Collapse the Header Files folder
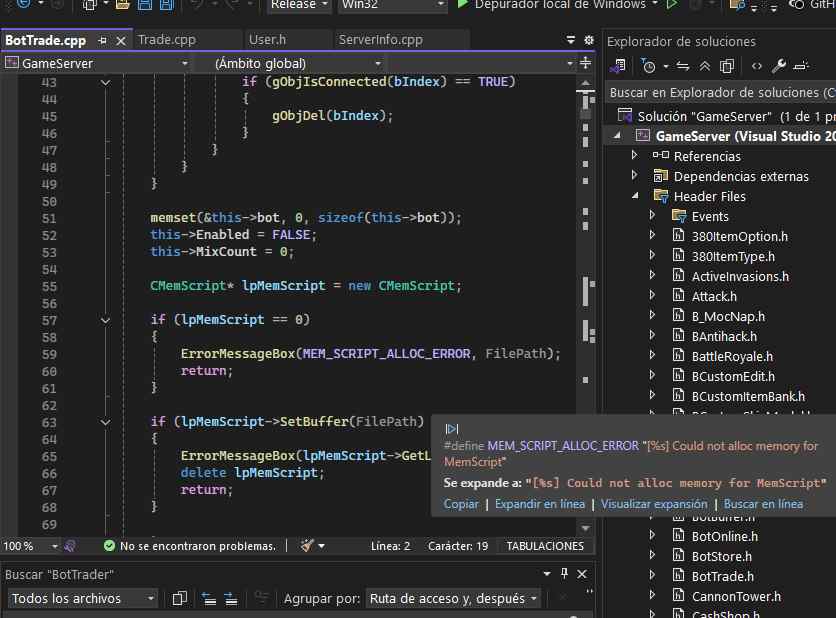The image size is (836, 618). pos(635,196)
